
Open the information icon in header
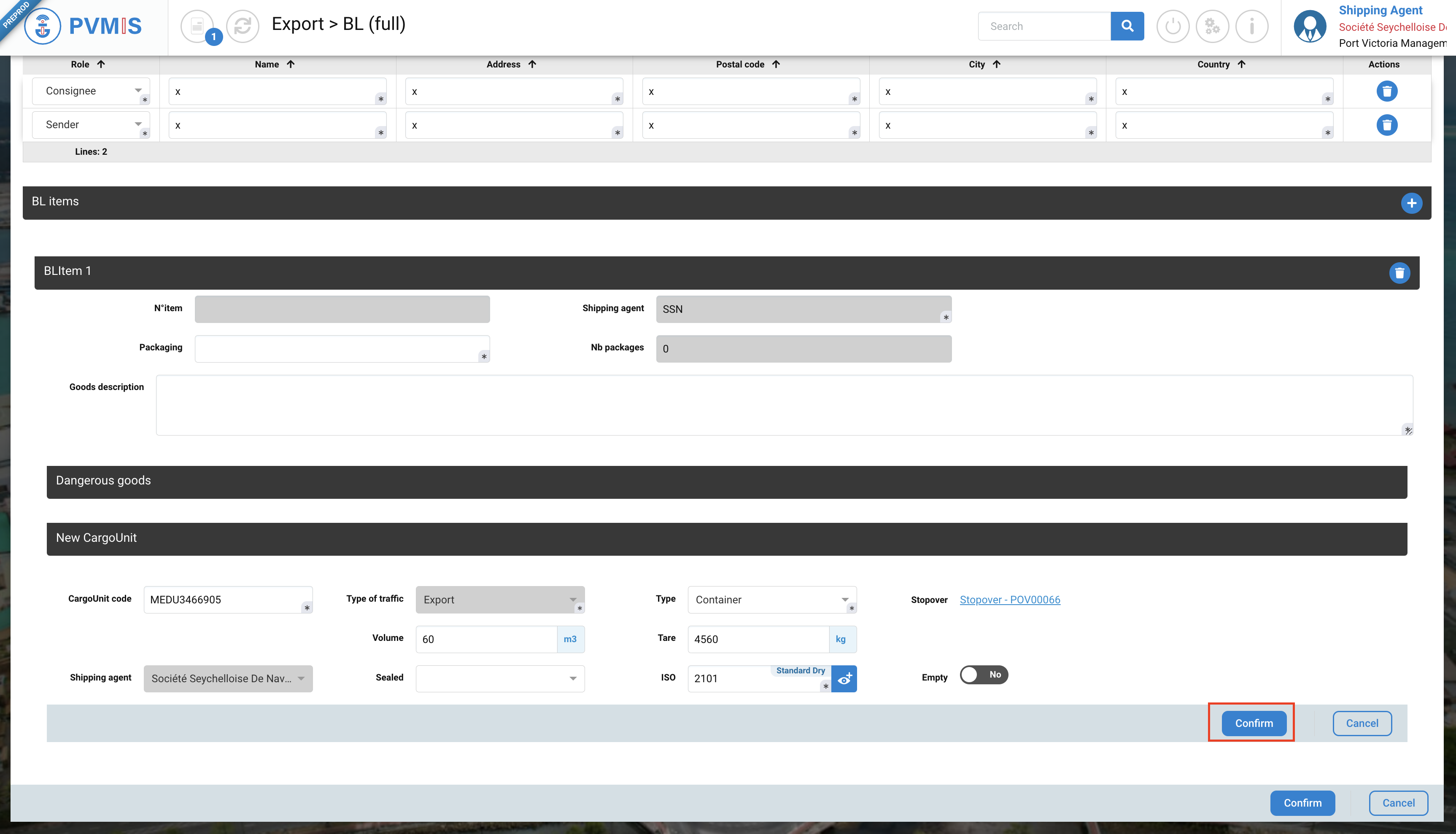point(1251,26)
